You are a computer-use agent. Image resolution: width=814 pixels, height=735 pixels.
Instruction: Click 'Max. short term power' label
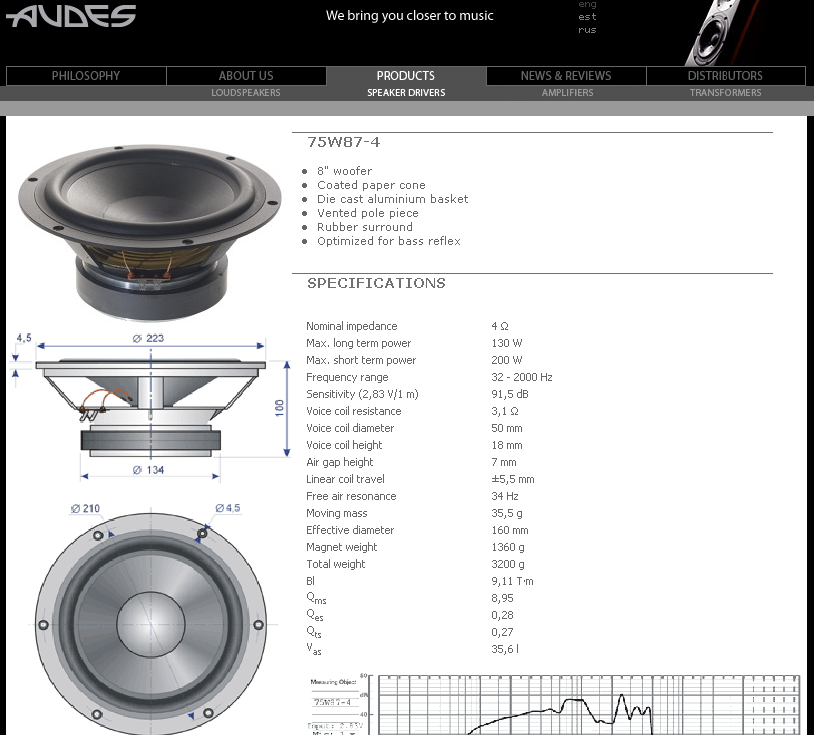click(361, 360)
